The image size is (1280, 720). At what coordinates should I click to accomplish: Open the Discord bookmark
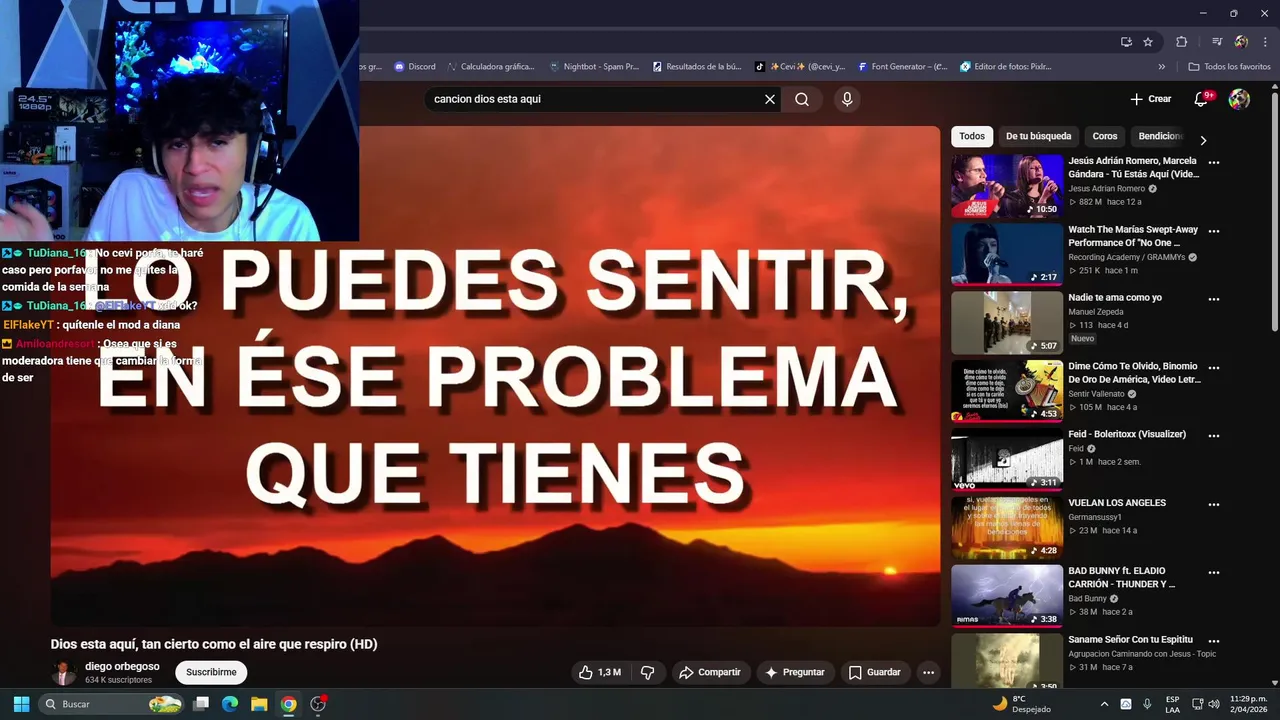(415, 67)
